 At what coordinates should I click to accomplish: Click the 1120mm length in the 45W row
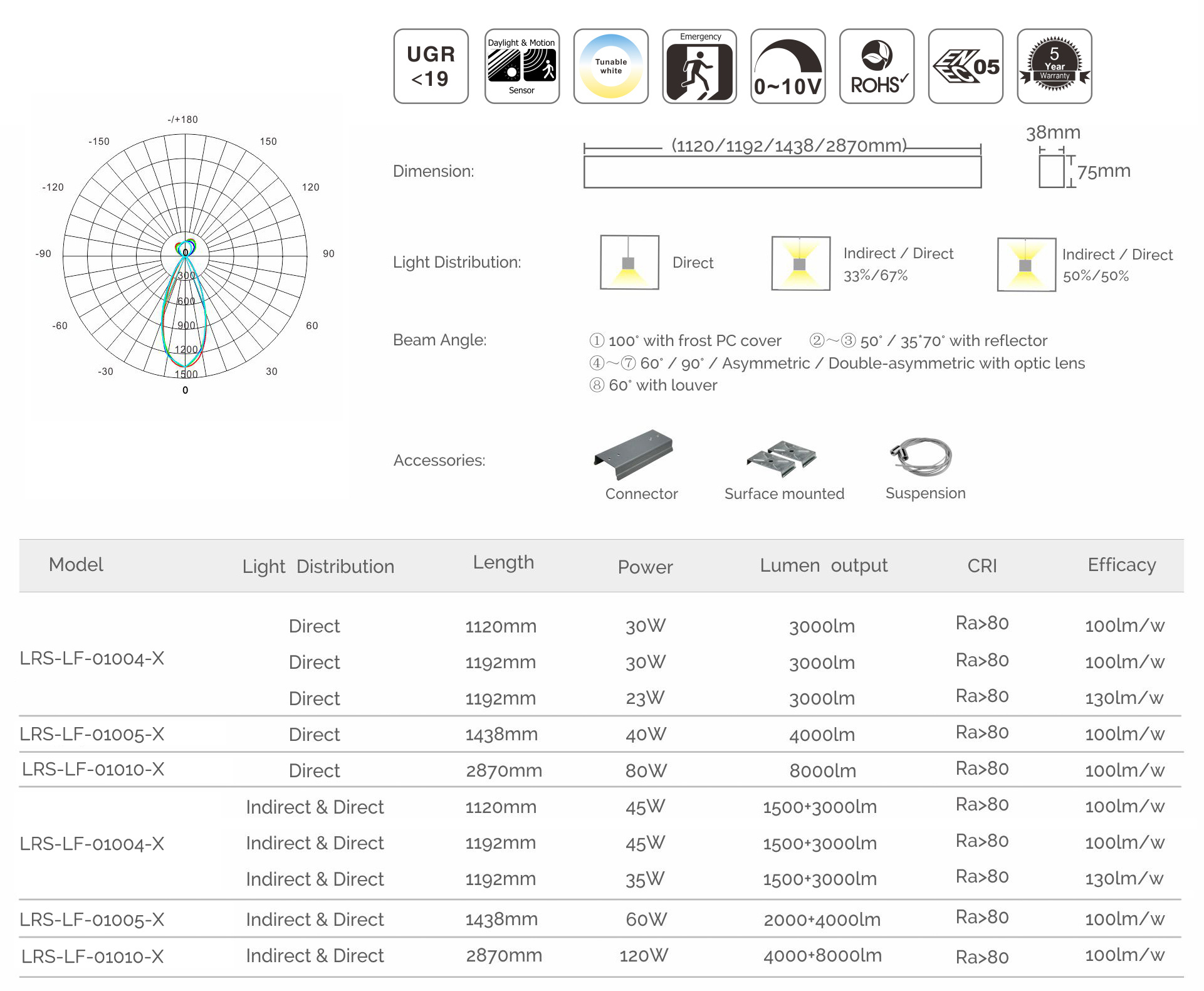[x=501, y=807]
